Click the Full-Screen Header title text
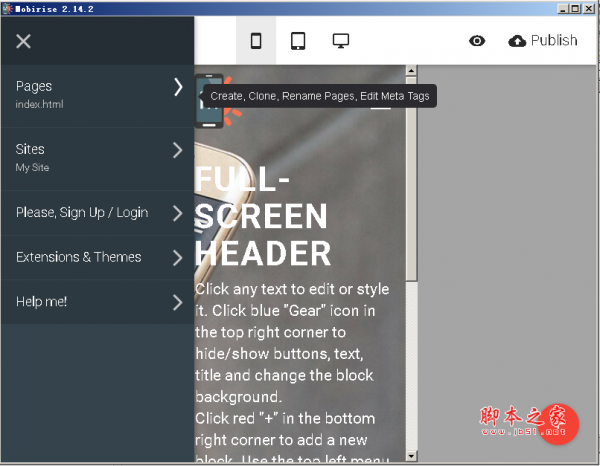Screen dimensions: 600x466 click(262, 217)
